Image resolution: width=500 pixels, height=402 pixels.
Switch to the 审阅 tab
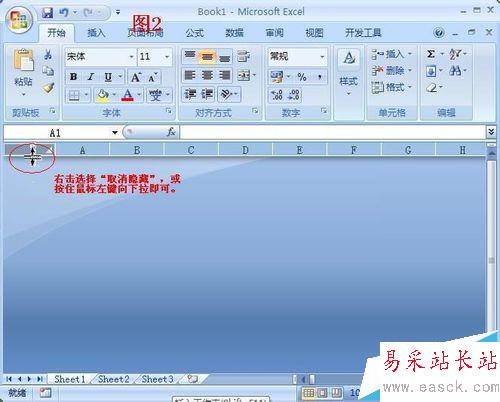click(x=275, y=33)
